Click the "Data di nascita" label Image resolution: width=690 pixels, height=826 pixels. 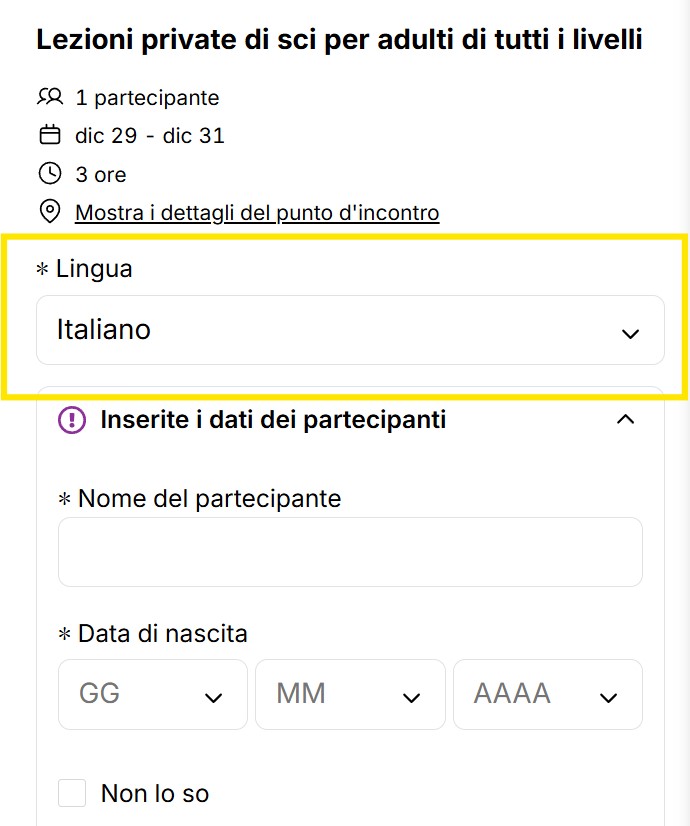tap(162, 633)
